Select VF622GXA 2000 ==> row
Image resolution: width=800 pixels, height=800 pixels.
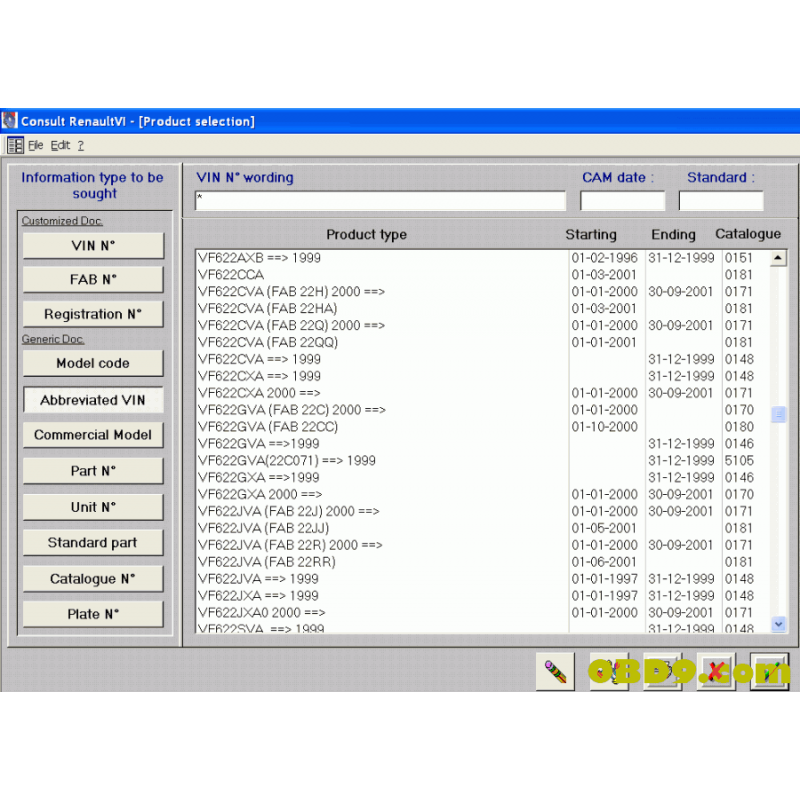coord(483,494)
